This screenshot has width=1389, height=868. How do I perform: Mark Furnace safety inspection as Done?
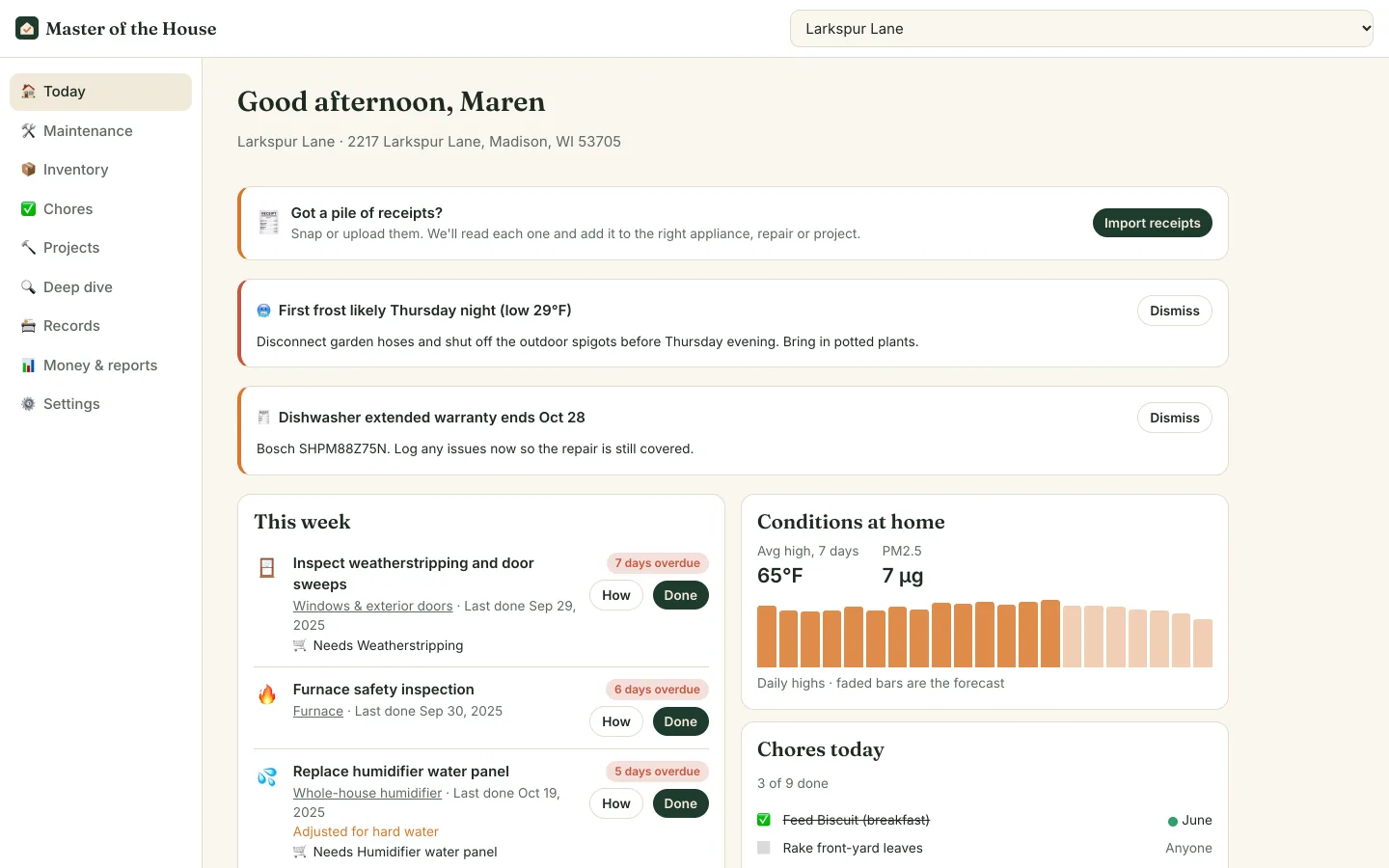(x=680, y=721)
